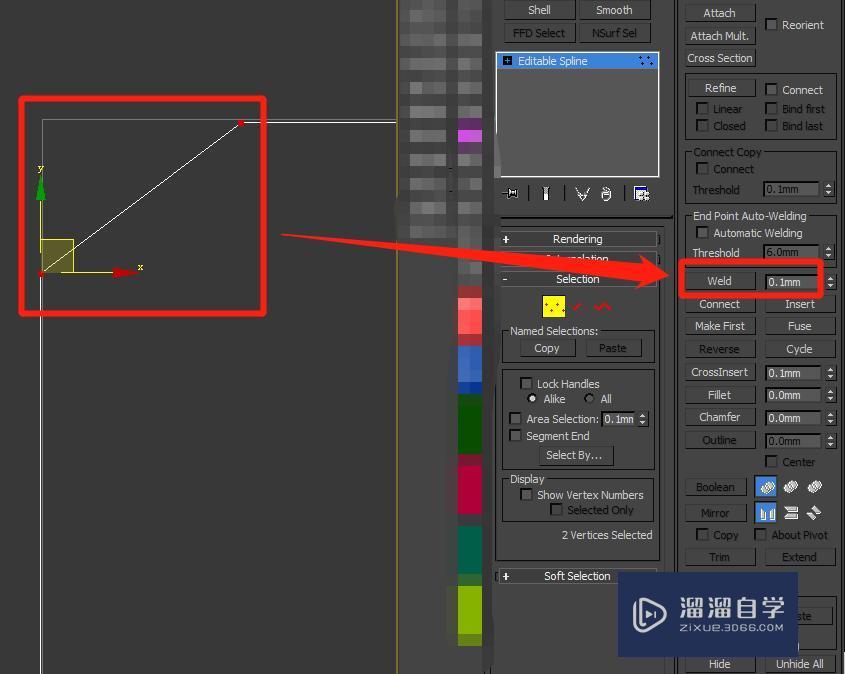The image size is (845, 674).
Task: Click the Select By button
Action: (x=575, y=455)
